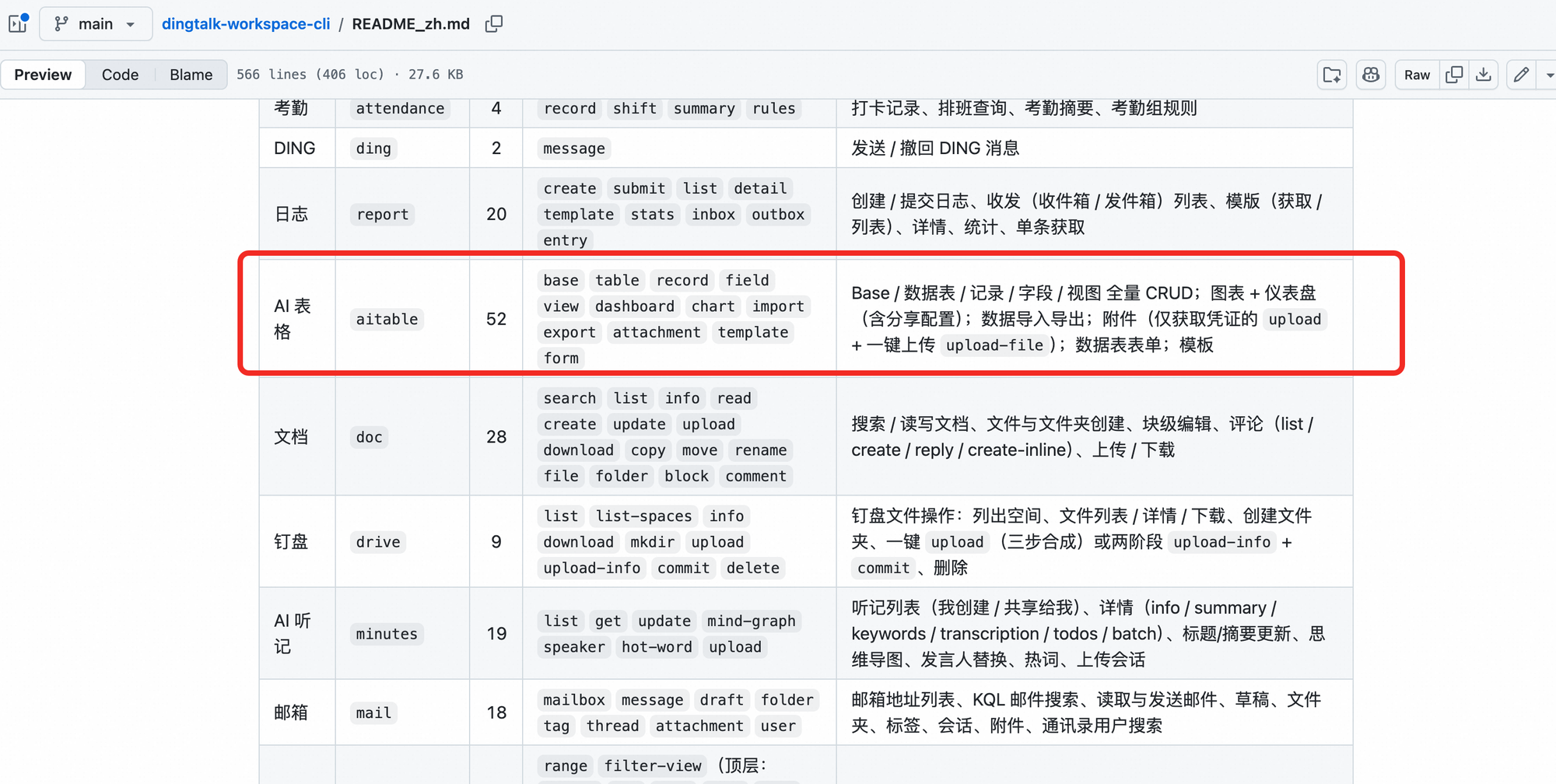This screenshot has height=784, width=1556.
Task: Open more edit options dropdown arrow
Action: (x=1548, y=75)
